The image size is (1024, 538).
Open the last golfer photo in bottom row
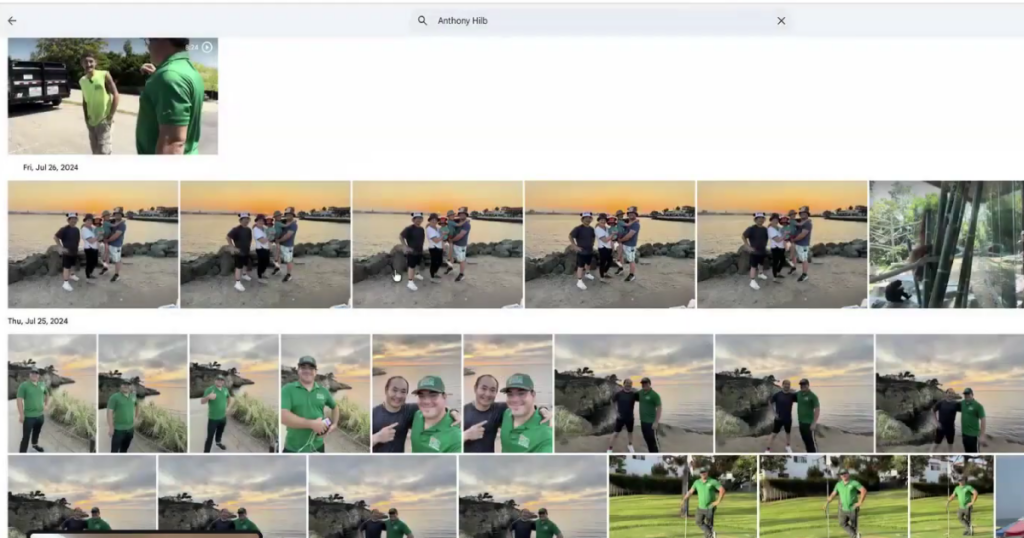click(951, 496)
